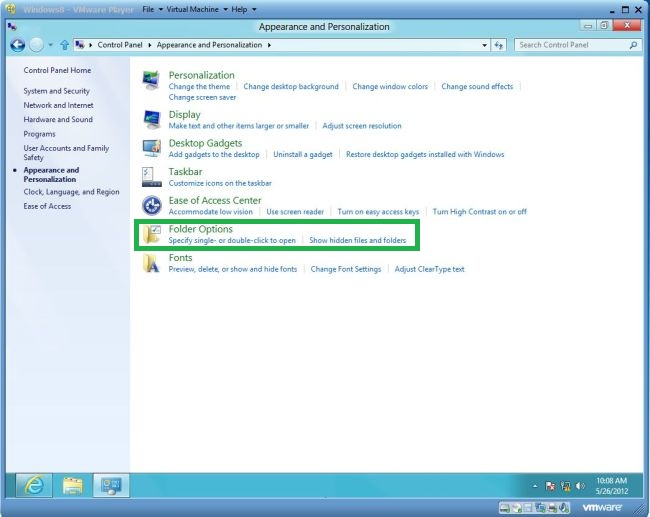Open the Action Center flag tray icon
The image size is (650, 517).
550,486
